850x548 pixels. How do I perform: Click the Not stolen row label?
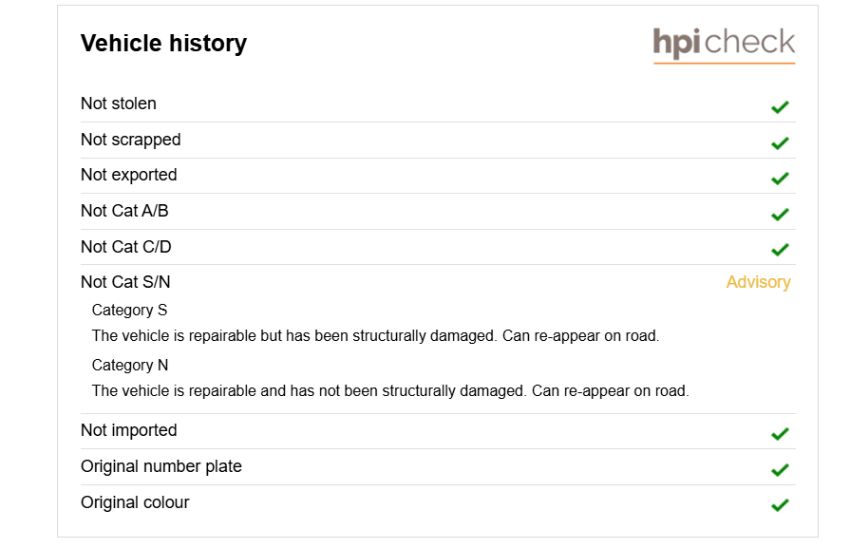click(119, 104)
